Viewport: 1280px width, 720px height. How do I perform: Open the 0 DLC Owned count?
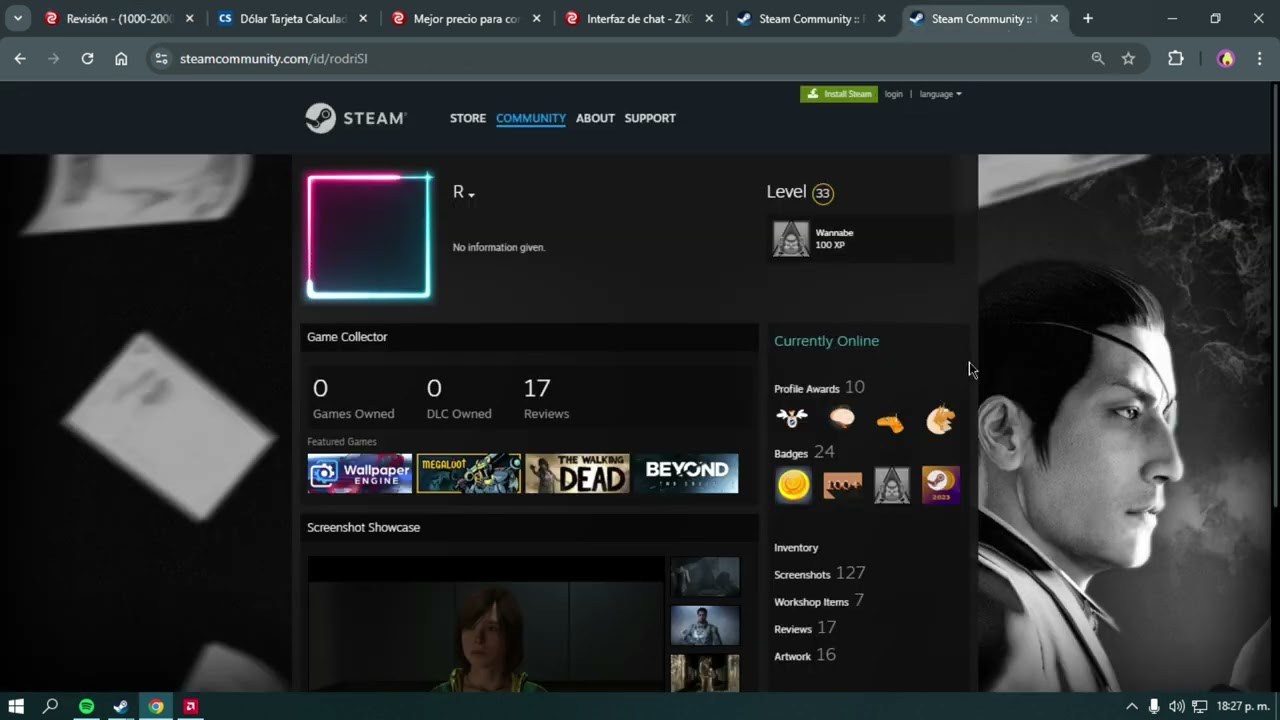tap(459, 398)
